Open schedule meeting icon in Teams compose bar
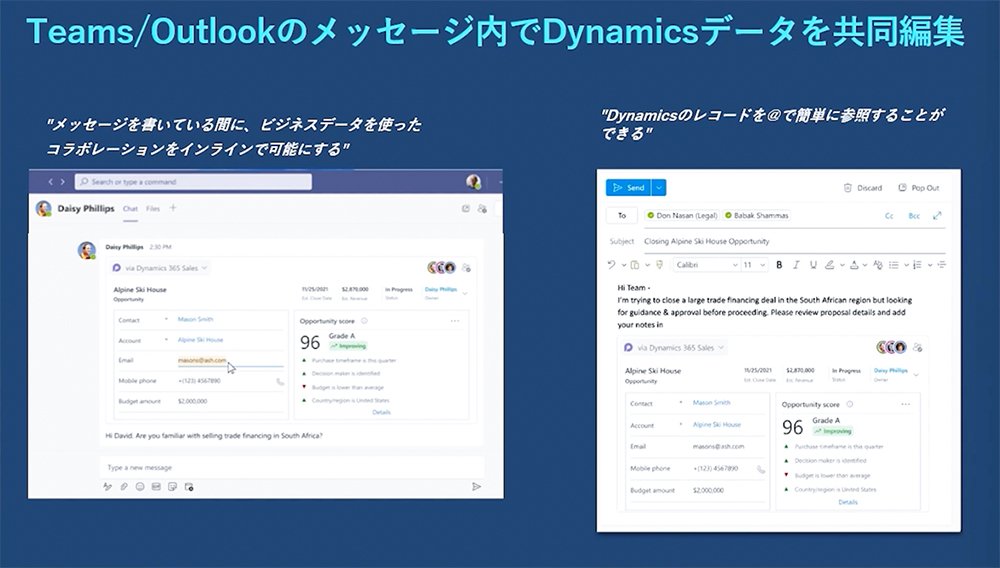Viewport: 1000px width, 568px height. click(189, 486)
